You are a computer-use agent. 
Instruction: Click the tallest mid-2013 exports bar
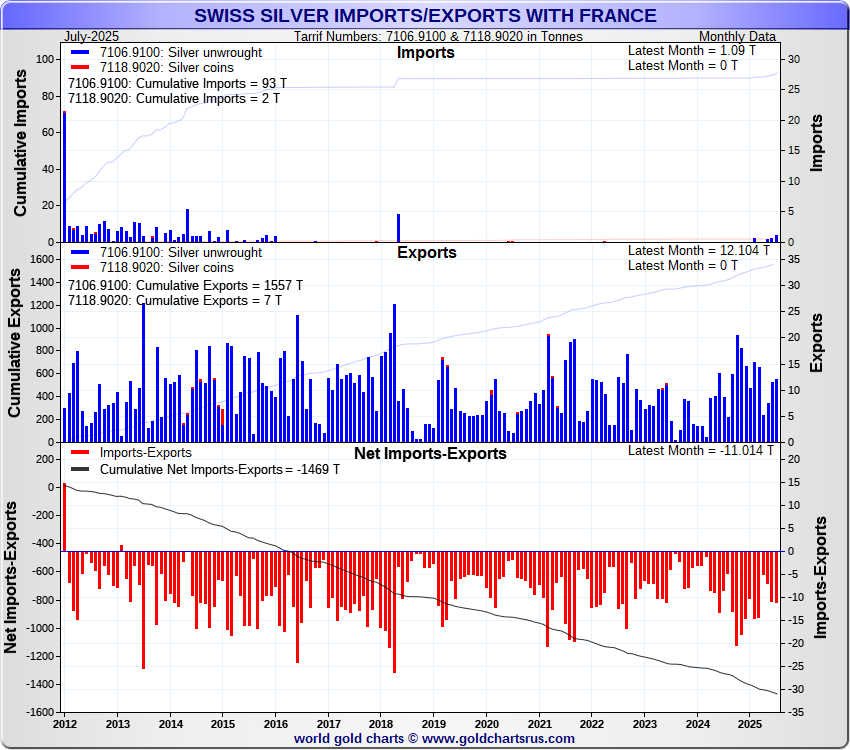pos(144,373)
